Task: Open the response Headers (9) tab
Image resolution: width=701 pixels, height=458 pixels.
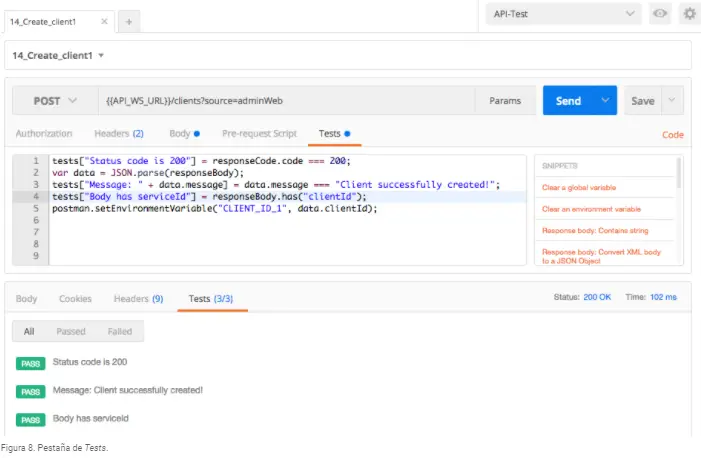Action: click(139, 299)
